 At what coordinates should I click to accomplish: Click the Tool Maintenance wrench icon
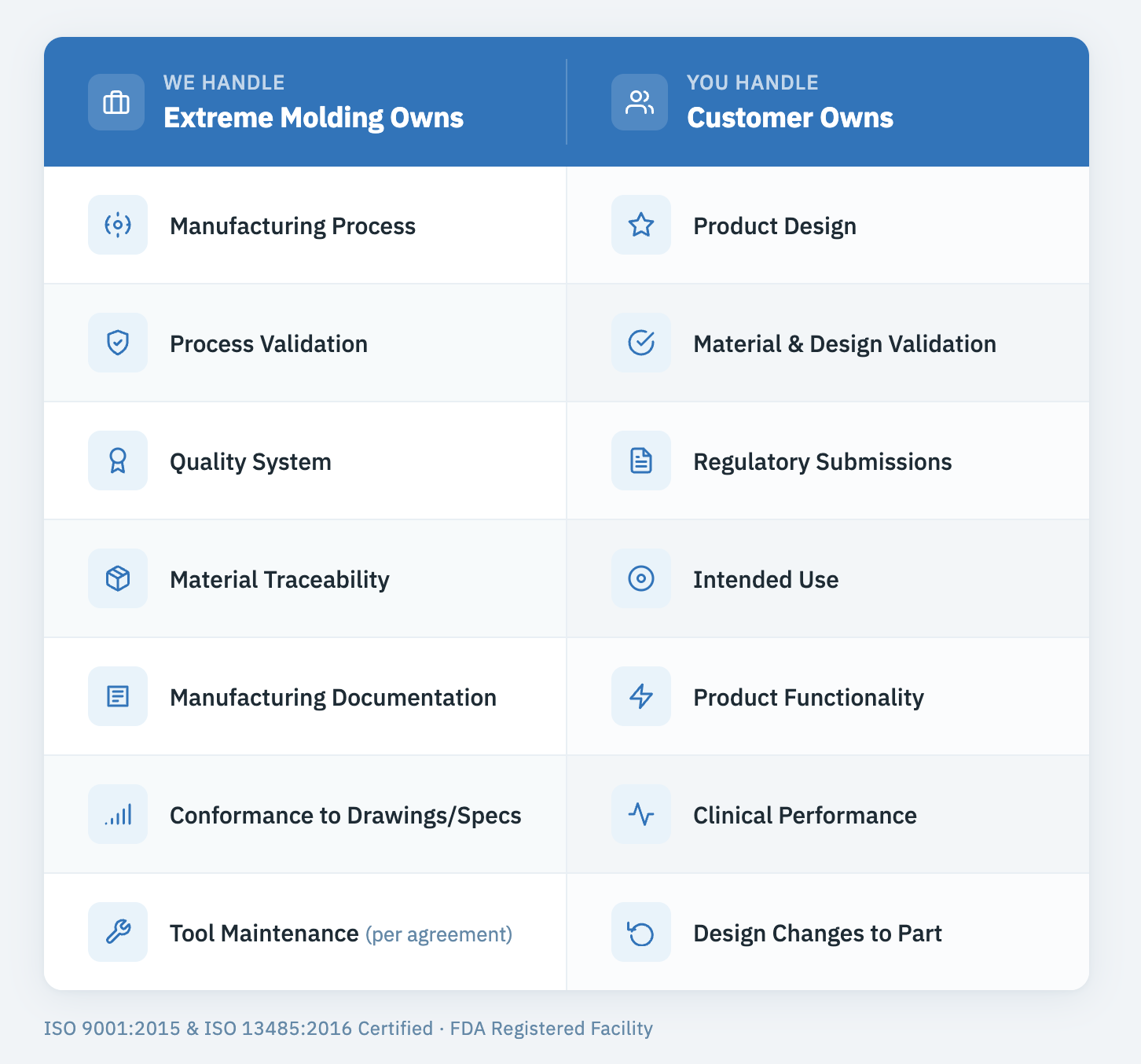click(x=118, y=932)
